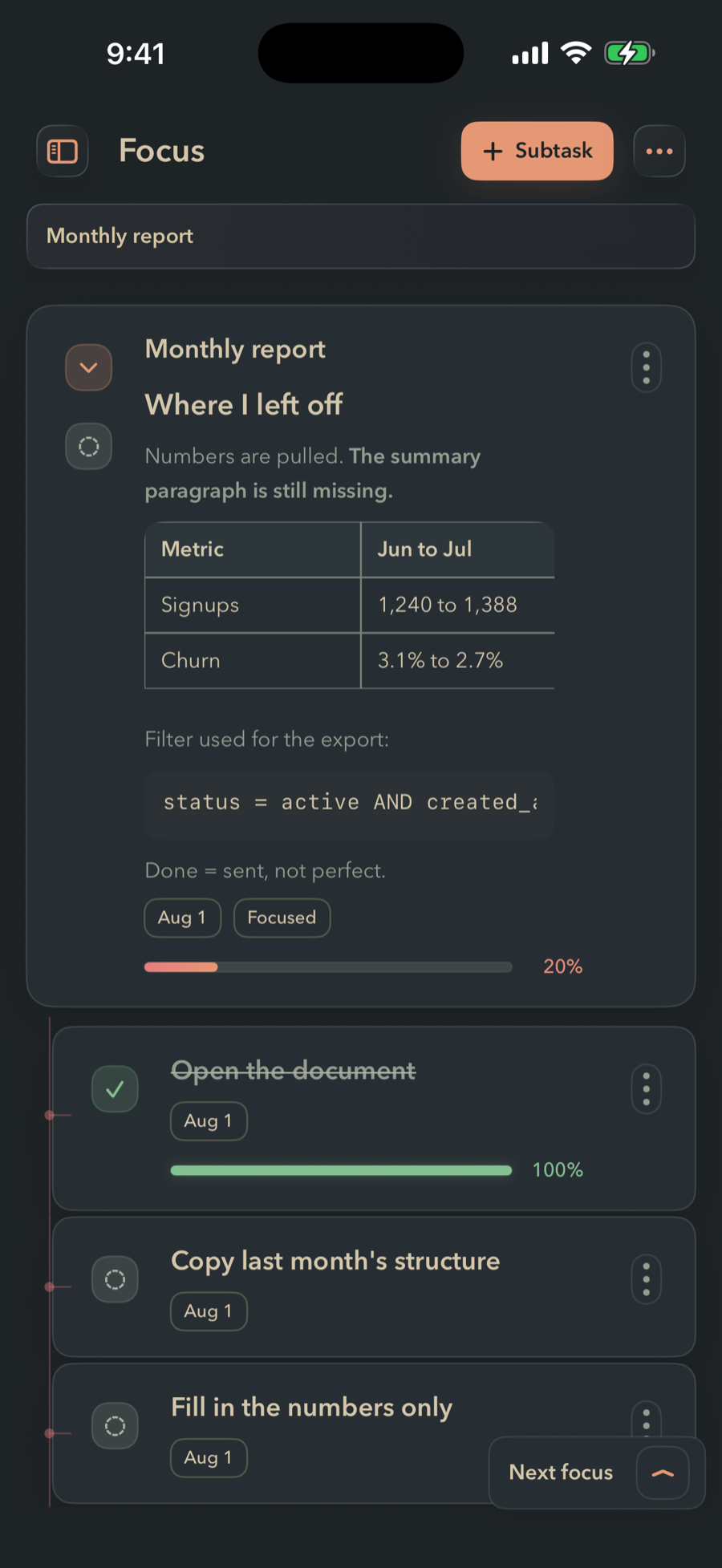Tap the Aug 1 date chip on Monthly report
The width and height of the screenshot is (722, 1568).
pos(182,918)
